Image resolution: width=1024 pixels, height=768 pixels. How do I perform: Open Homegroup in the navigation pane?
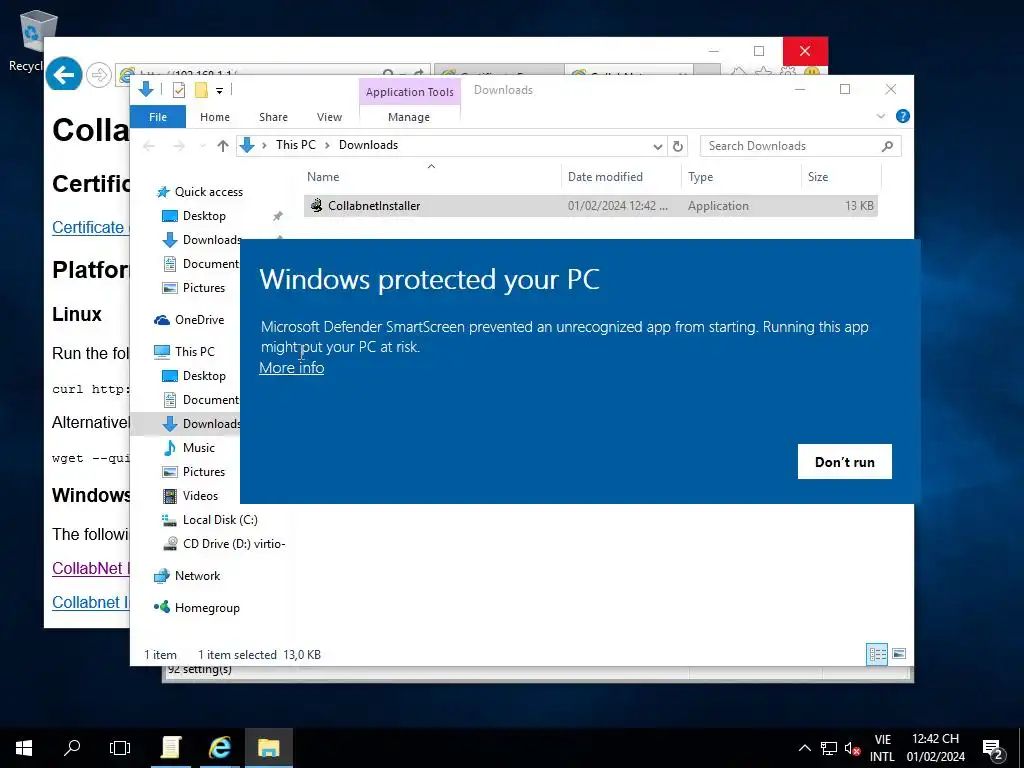pyautogui.click(x=207, y=608)
